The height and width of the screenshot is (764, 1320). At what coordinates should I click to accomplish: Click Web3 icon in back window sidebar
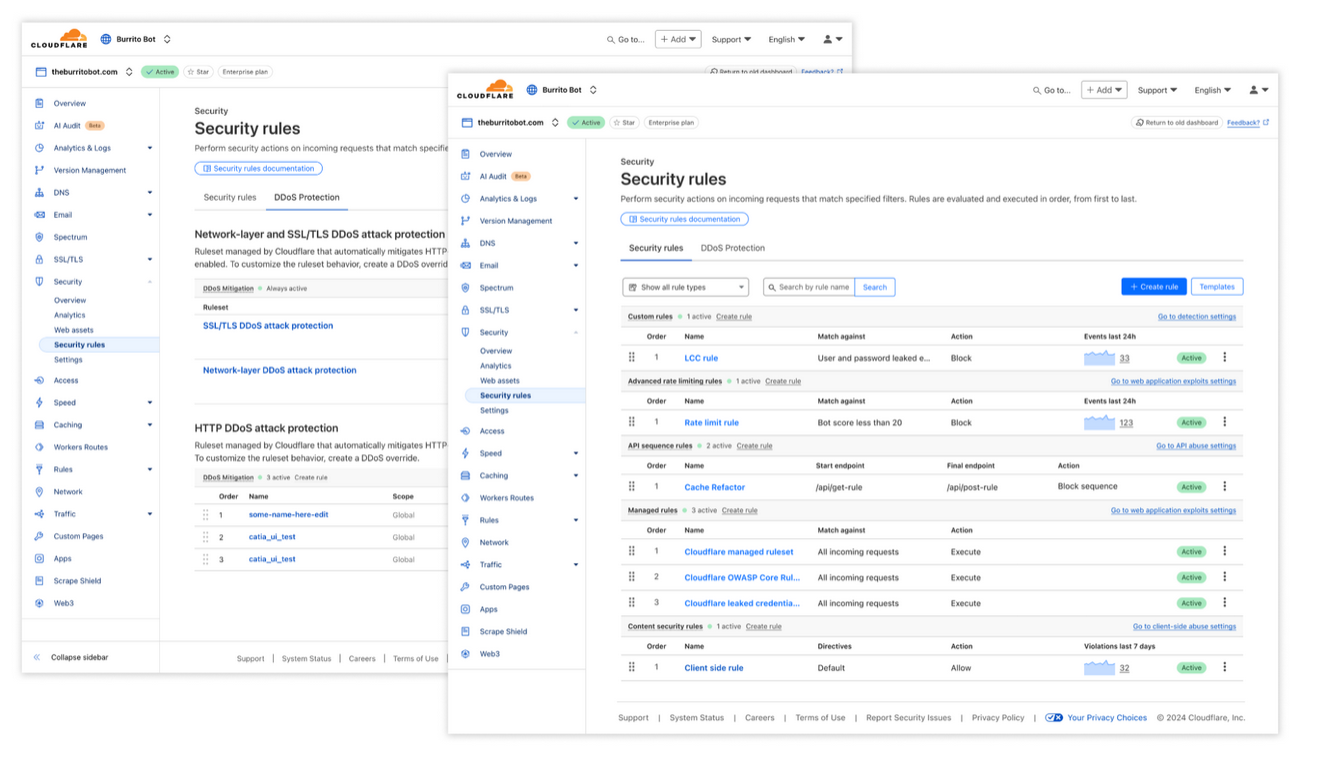[x=39, y=603]
